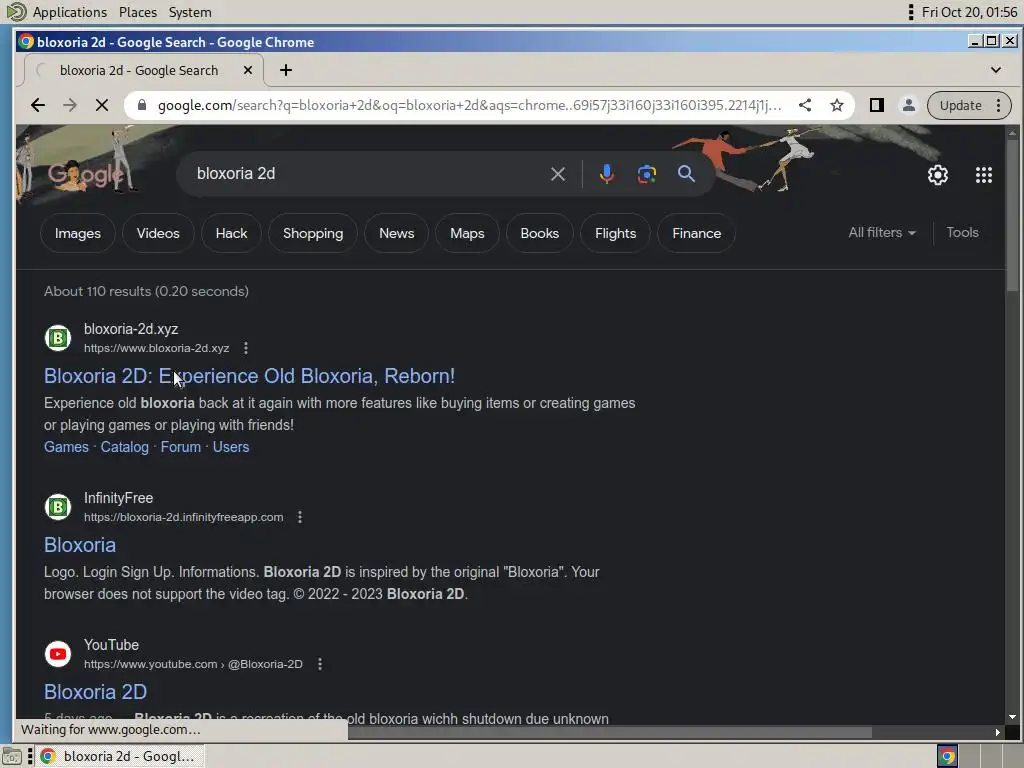Open the Forum sitelink

pyautogui.click(x=180, y=447)
